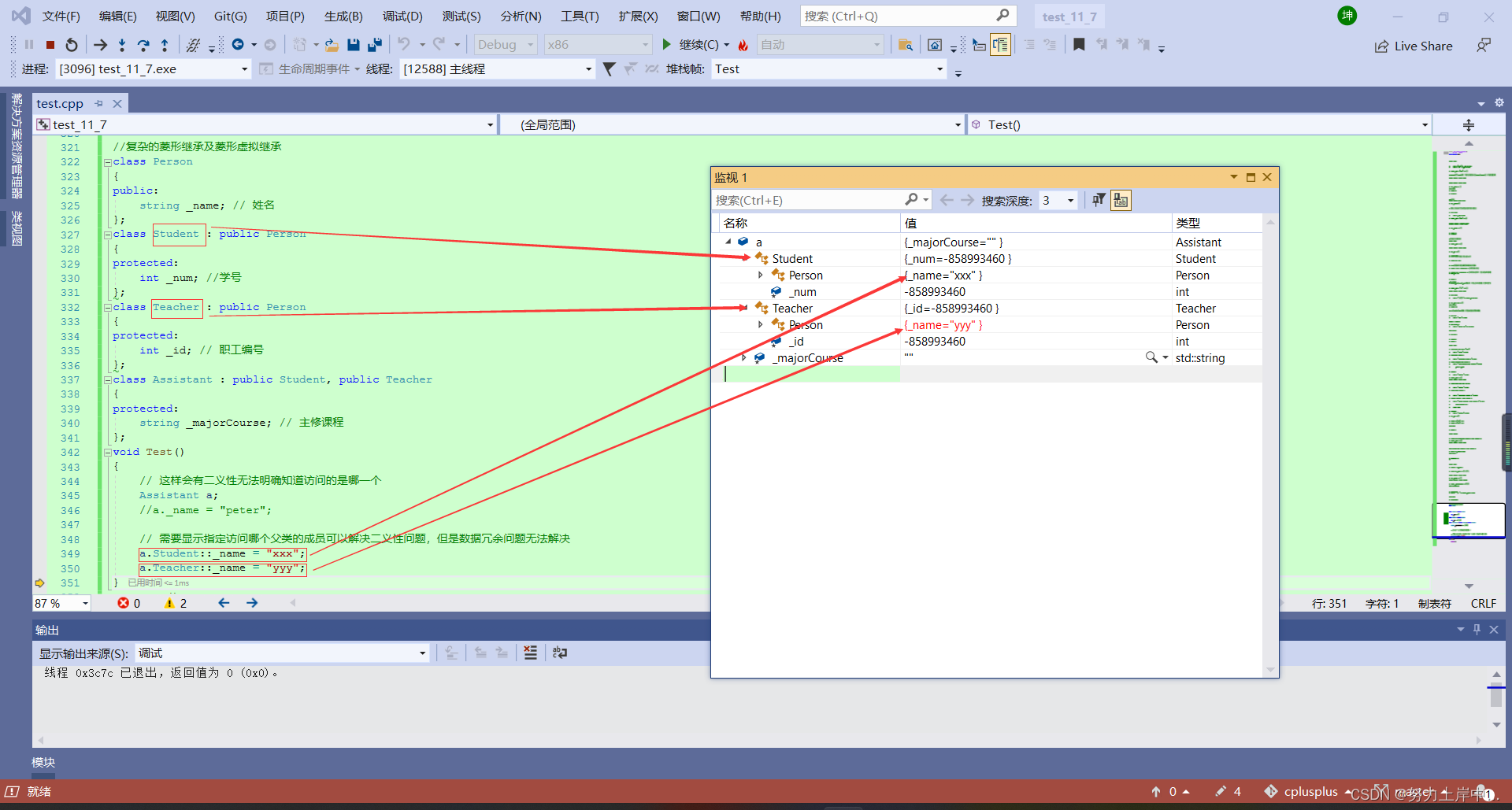Open the 模块 tab at bottom
Viewport: 1512px width, 810px height.
pyautogui.click(x=43, y=762)
